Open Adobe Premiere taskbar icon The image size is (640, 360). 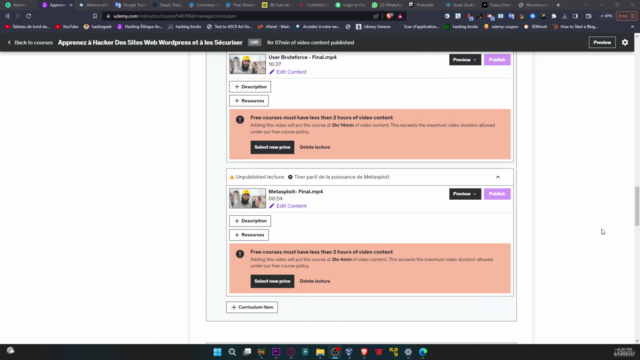pyautogui.click(x=276, y=352)
